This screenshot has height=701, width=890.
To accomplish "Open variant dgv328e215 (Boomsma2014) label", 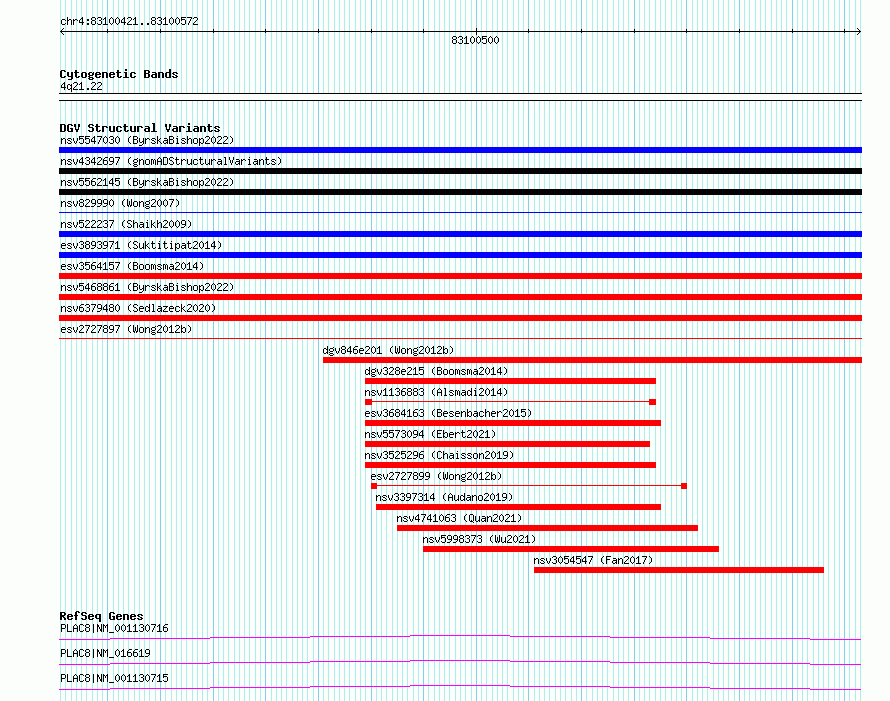I will (x=436, y=371).
